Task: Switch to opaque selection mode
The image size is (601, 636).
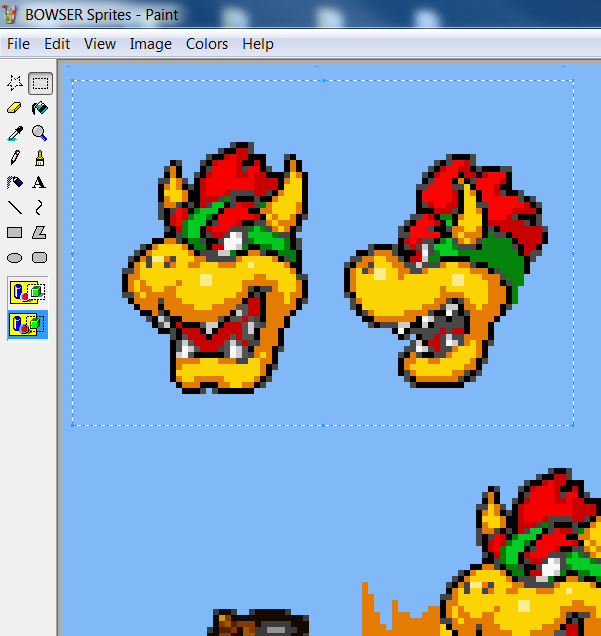Action: tap(28, 292)
